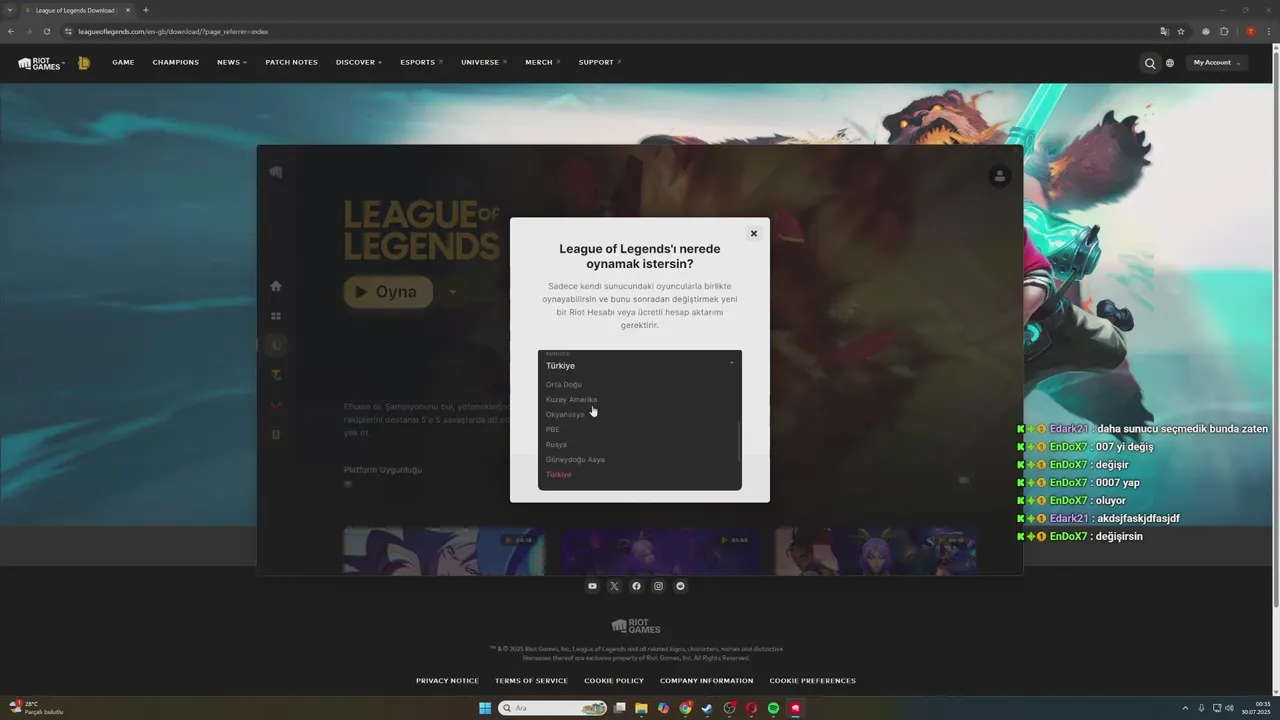Image resolution: width=1280 pixels, height=720 pixels.
Task: Open PATCH NOTES page
Action: coord(291,62)
